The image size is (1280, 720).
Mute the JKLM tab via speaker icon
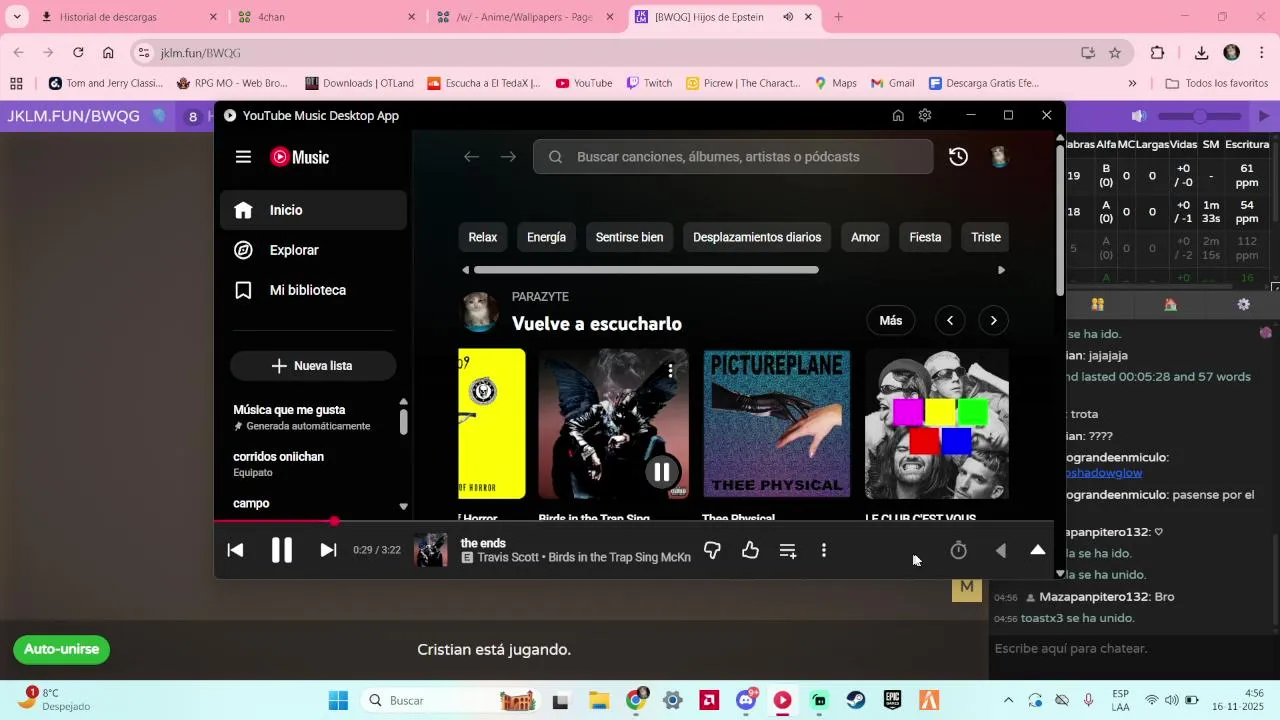pyautogui.click(x=788, y=17)
